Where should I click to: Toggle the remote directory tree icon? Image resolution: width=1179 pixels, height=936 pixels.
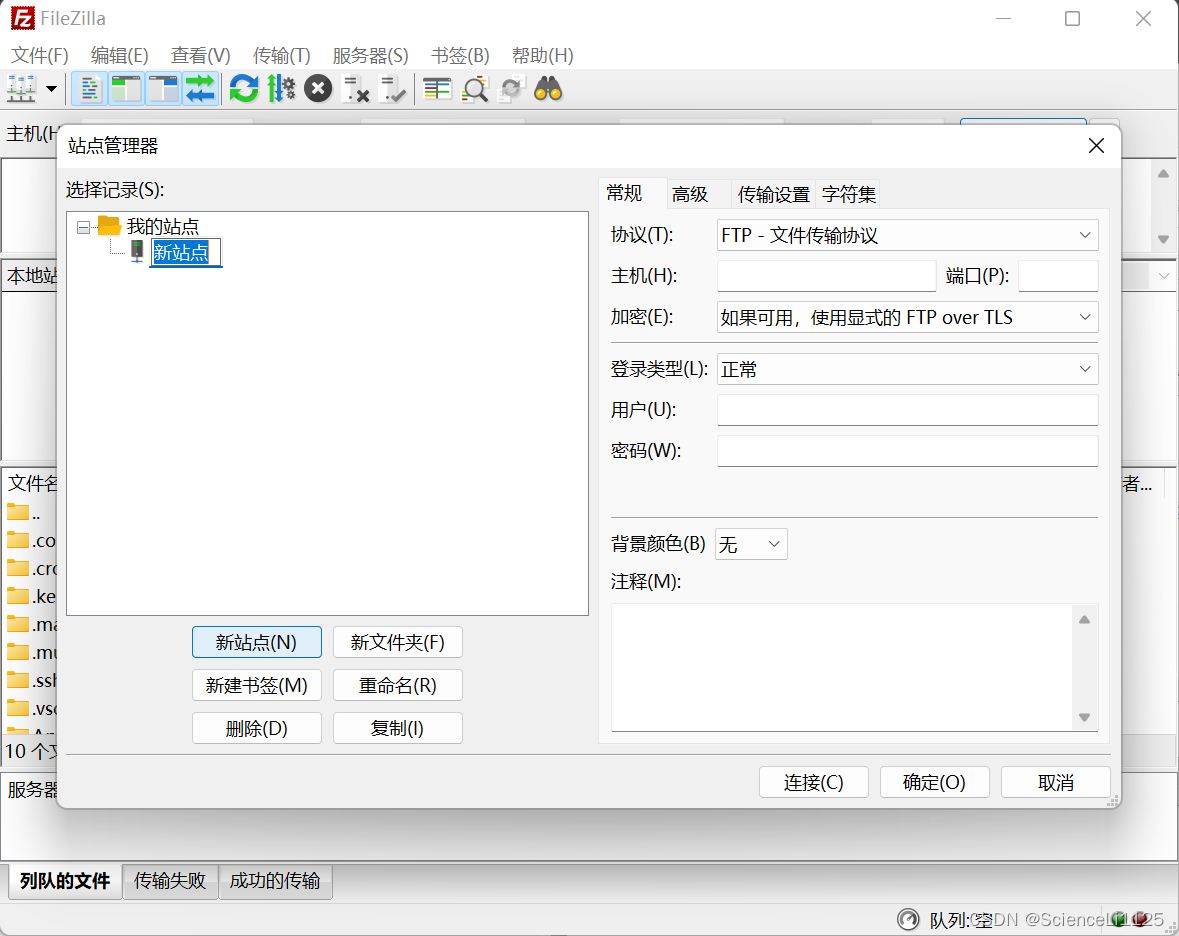[163, 89]
